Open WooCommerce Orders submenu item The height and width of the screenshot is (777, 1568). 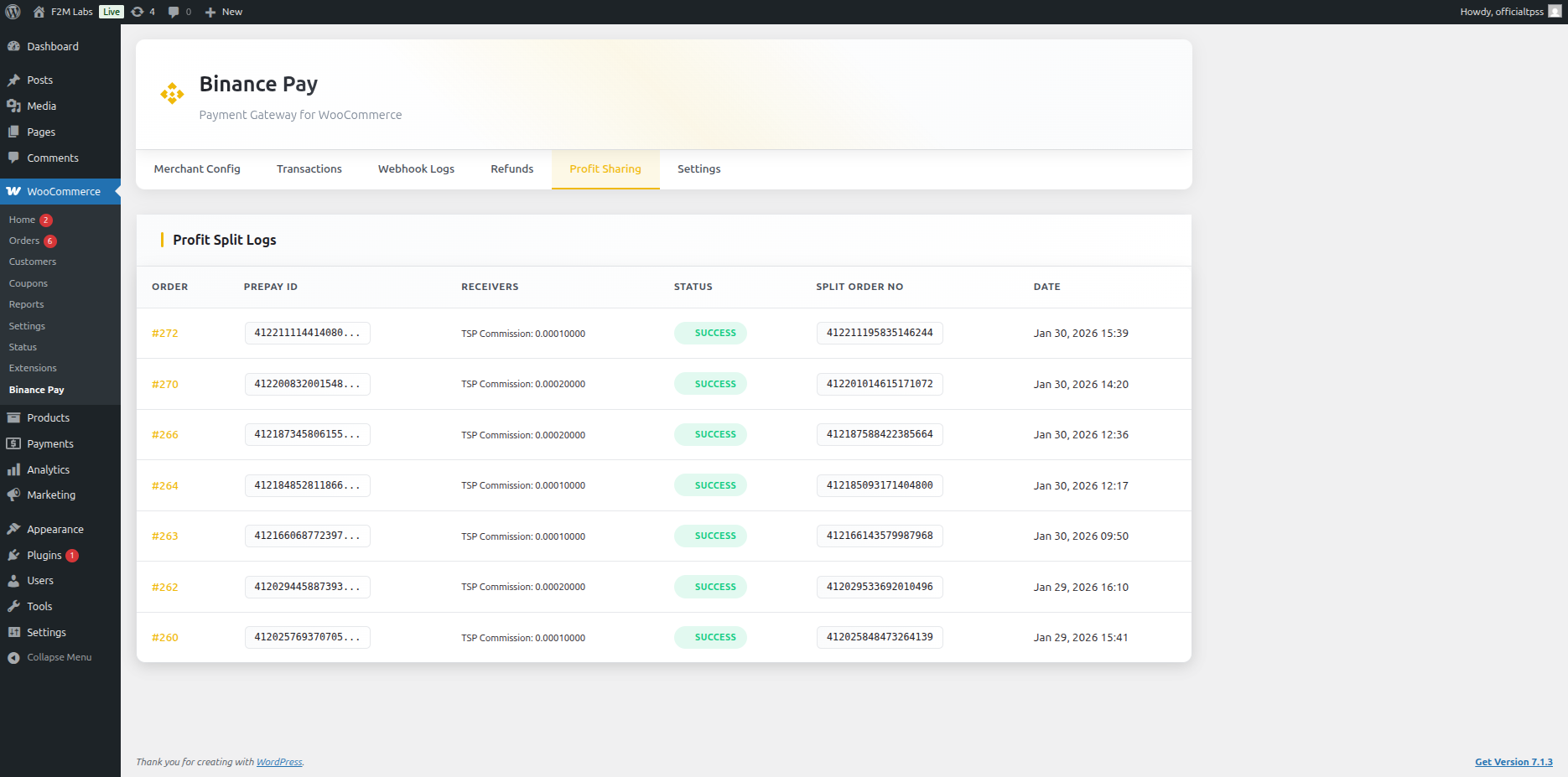click(24, 241)
